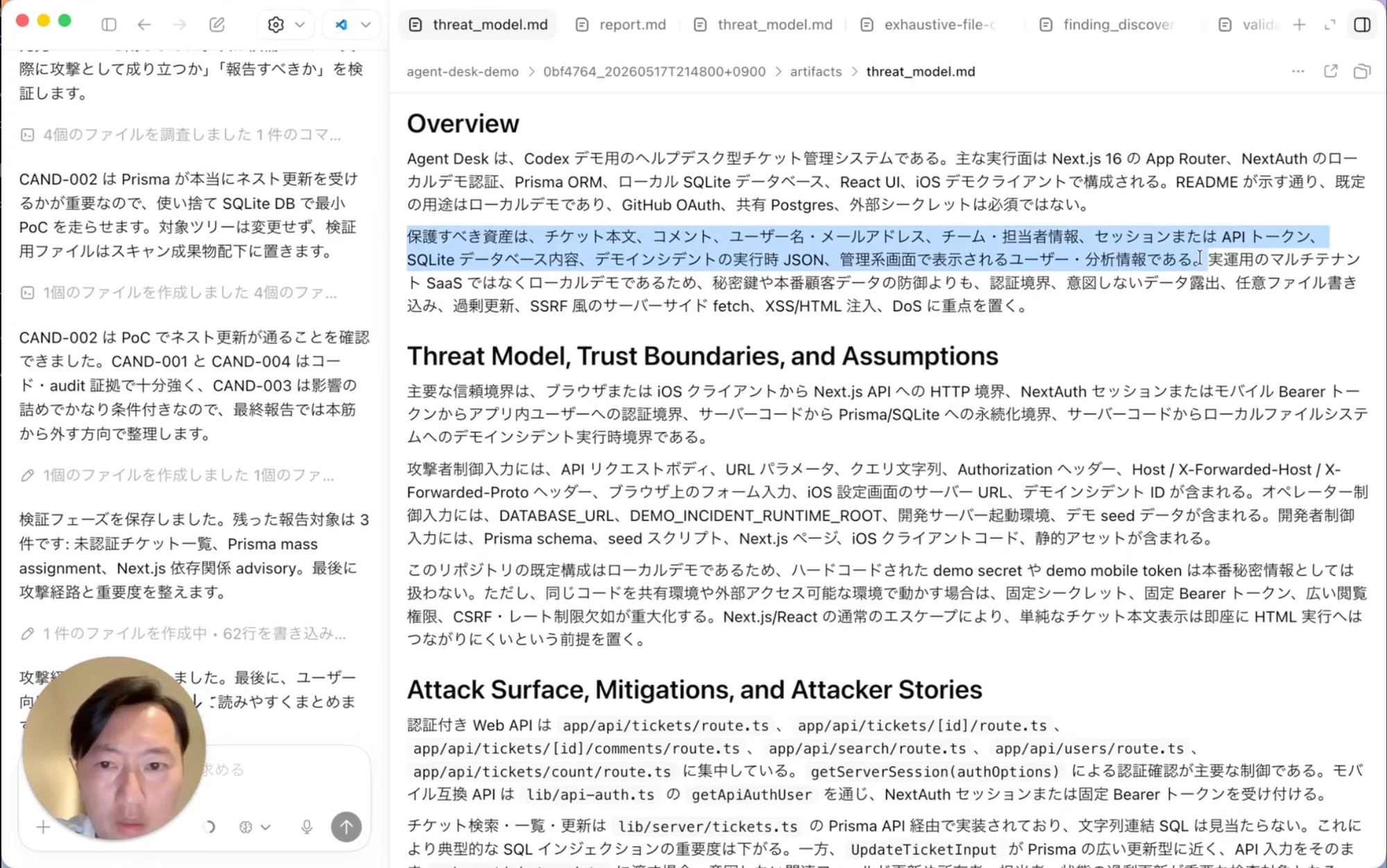The width and height of the screenshot is (1387, 868).
Task: Open in VS Code icon
Action: click(341, 24)
